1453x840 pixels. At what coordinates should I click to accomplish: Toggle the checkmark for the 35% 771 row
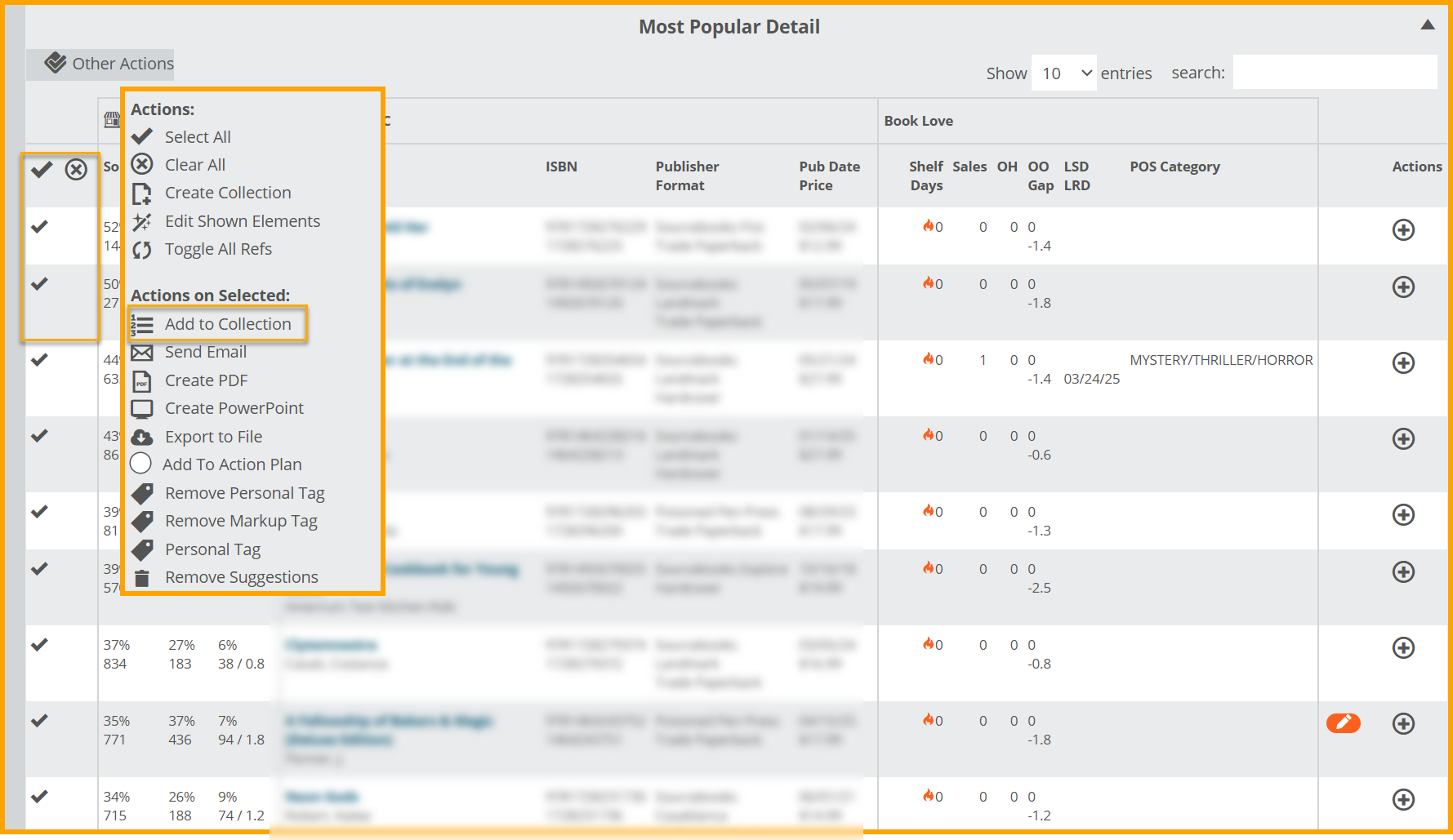(39, 721)
